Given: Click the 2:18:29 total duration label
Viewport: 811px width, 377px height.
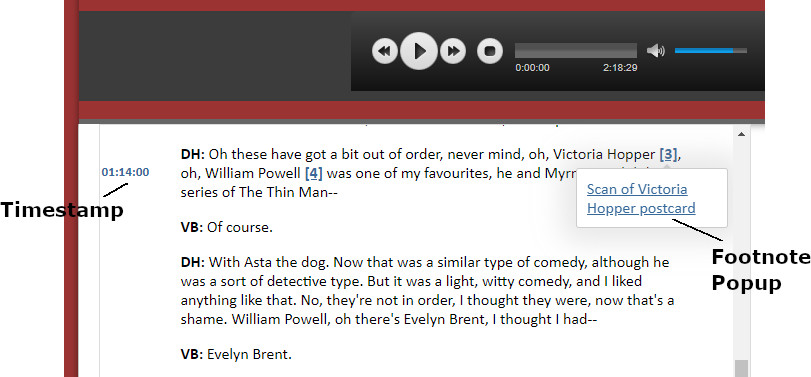Looking at the screenshot, I should [620, 68].
